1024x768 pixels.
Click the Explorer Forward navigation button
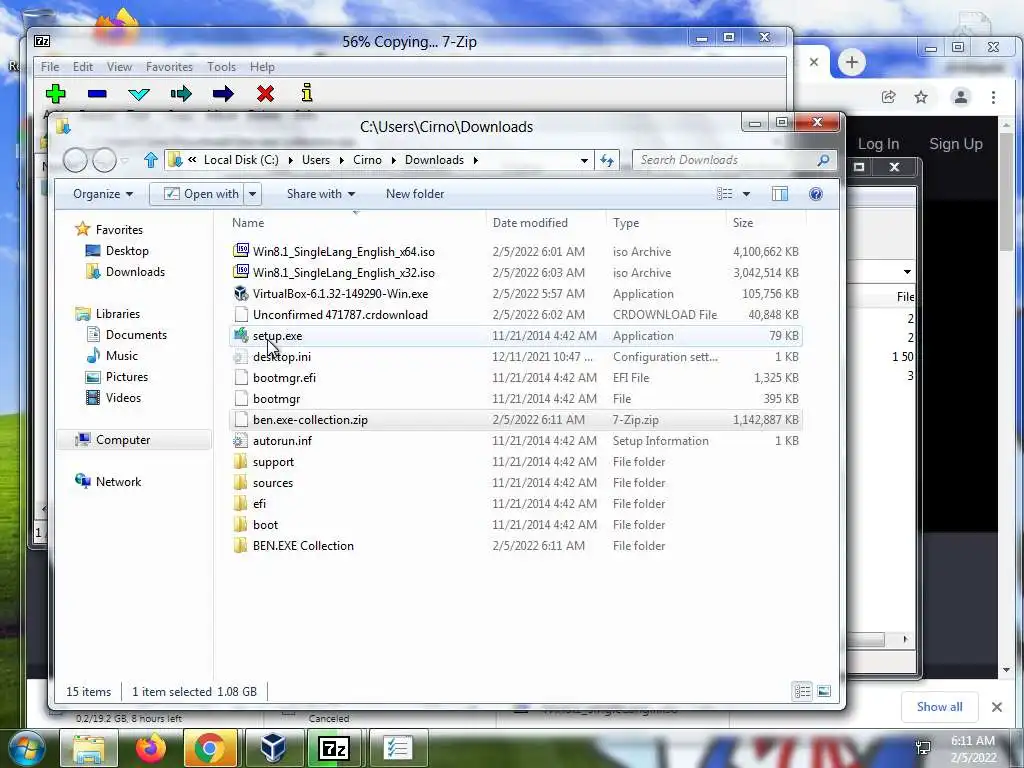[x=104, y=160]
